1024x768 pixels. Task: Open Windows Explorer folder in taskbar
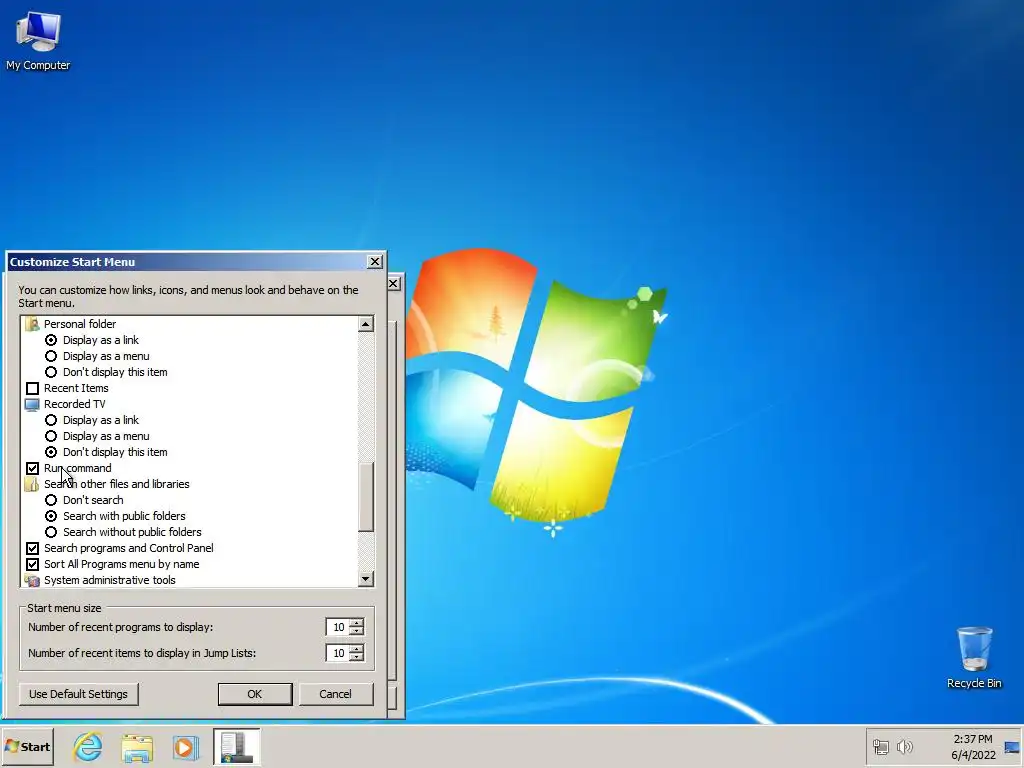136,747
